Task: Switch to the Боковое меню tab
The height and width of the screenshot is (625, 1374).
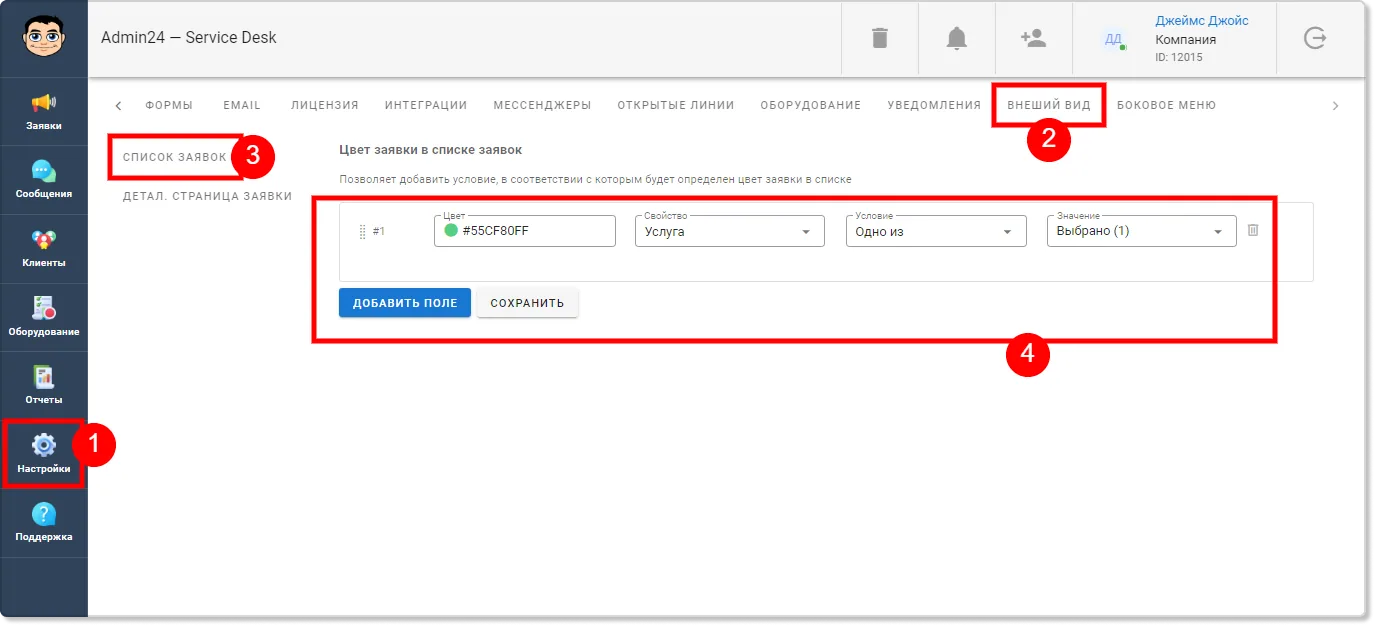Action: (x=1166, y=105)
